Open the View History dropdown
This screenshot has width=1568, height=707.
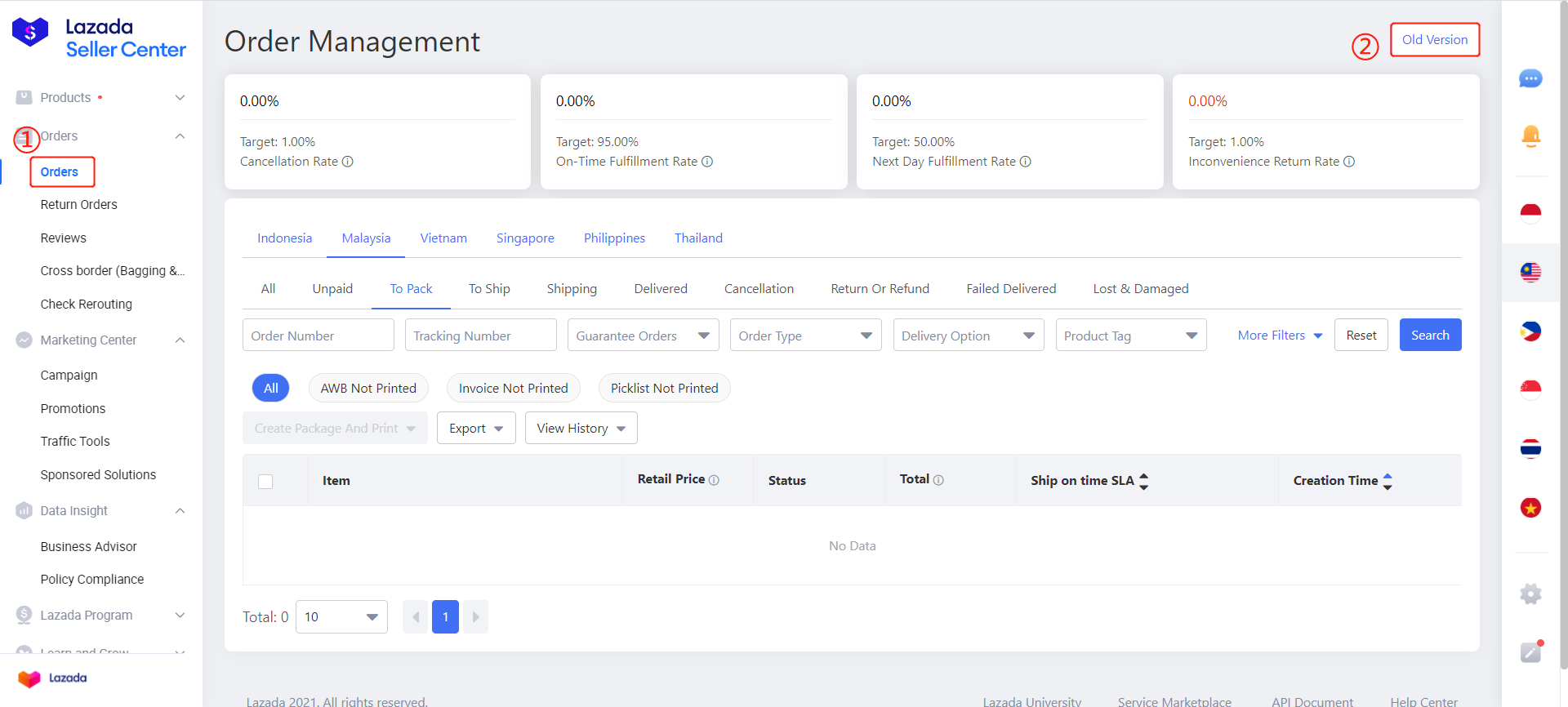(581, 429)
